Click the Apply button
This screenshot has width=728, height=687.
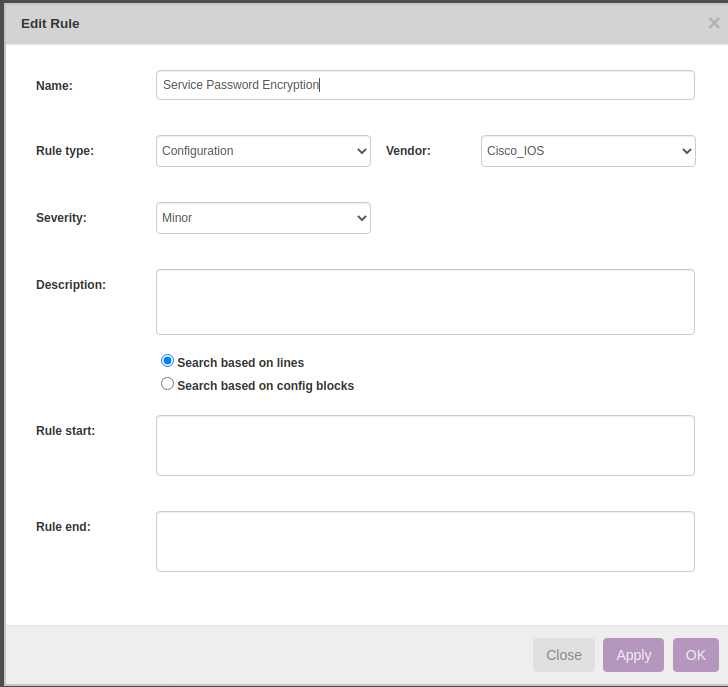(633, 655)
